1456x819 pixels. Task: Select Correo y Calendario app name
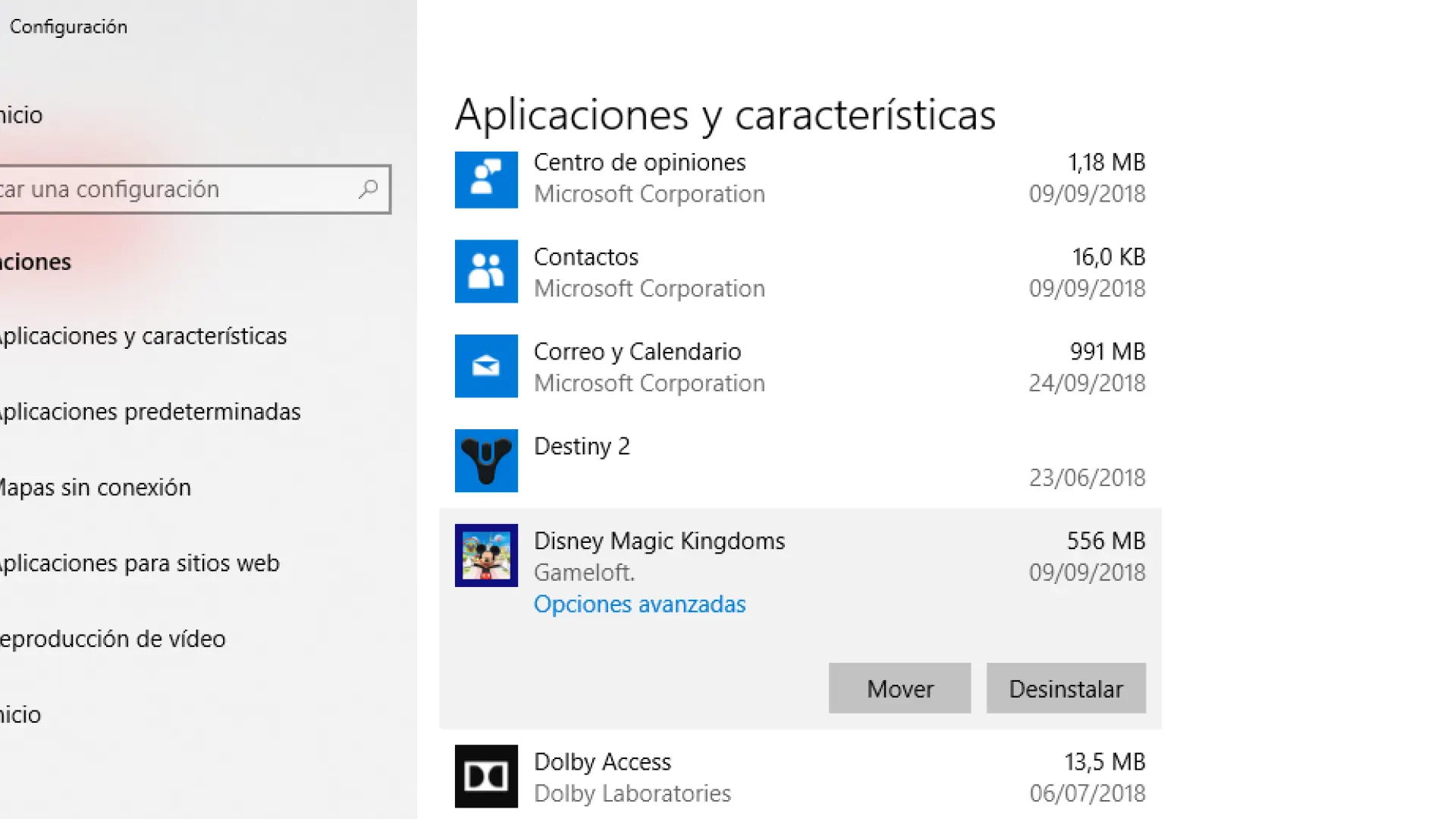pyautogui.click(x=637, y=352)
